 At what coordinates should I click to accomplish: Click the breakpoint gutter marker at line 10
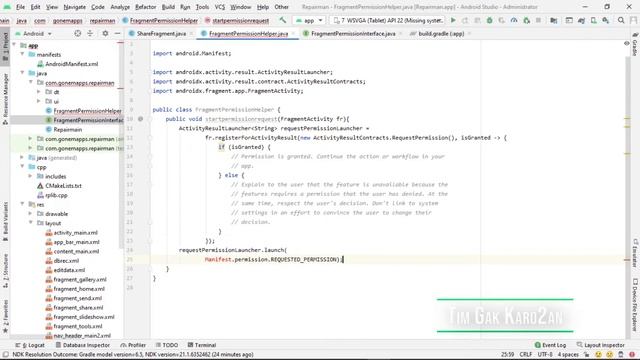[x=140, y=119]
